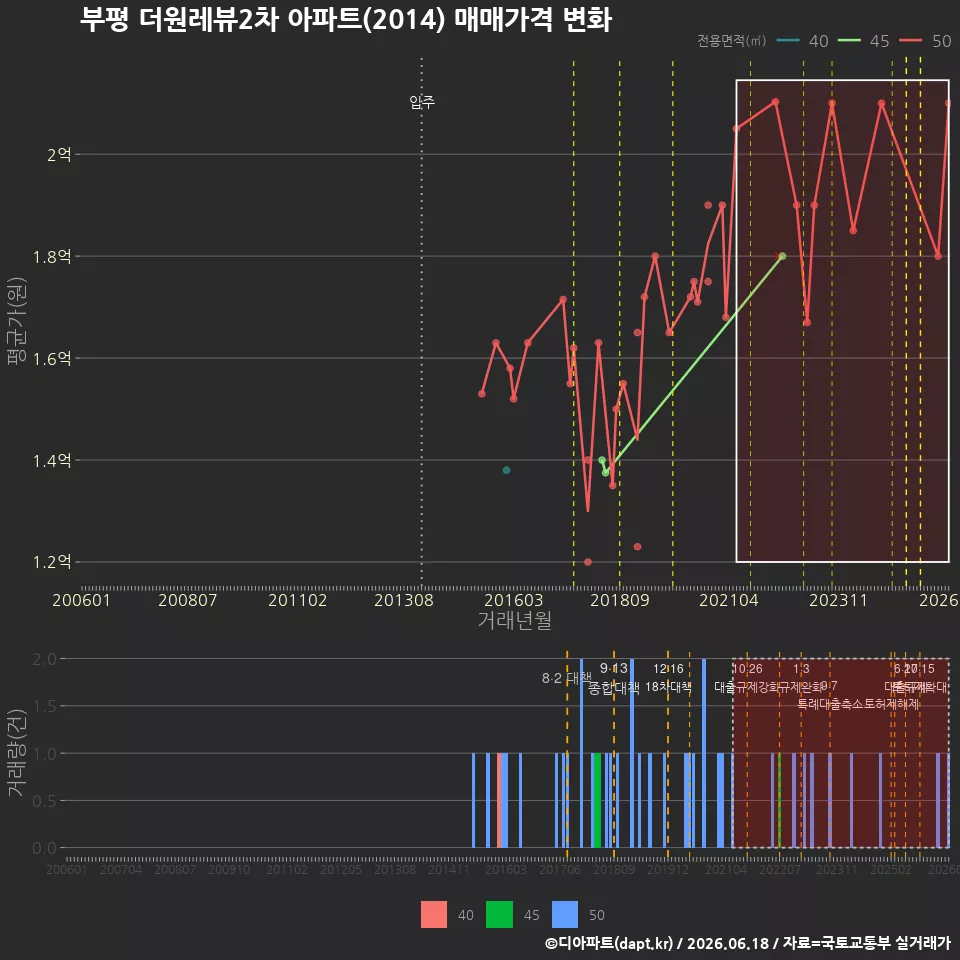The width and height of the screenshot is (960, 960).
Task: Click the 200601 tick on price chart
Action: pyautogui.click(x=81, y=600)
